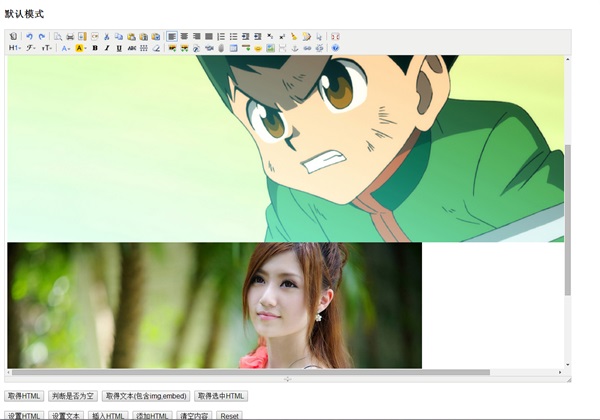Click the copy icon

[119, 36]
